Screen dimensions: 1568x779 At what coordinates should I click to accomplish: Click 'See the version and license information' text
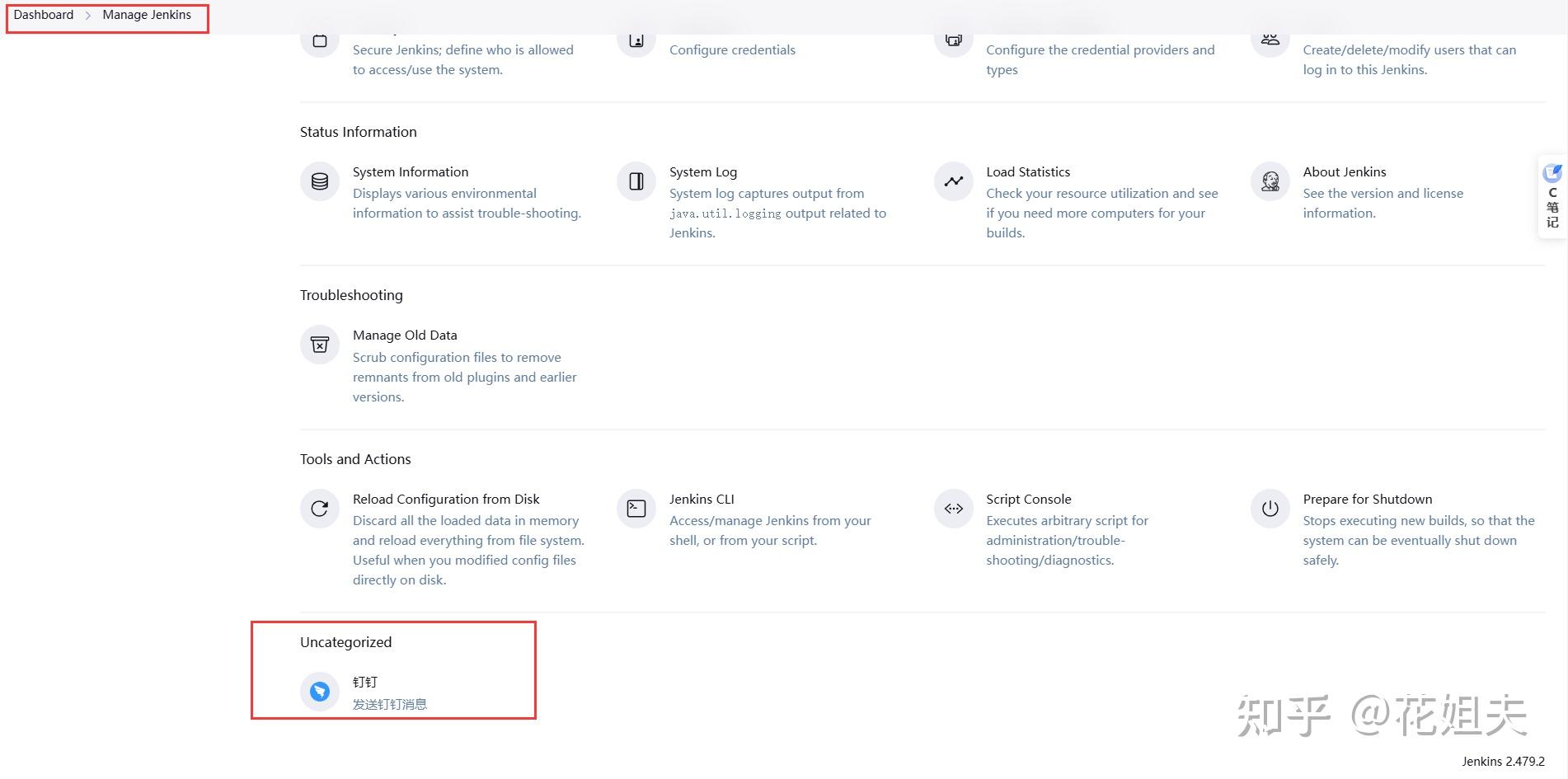click(x=1383, y=203)
